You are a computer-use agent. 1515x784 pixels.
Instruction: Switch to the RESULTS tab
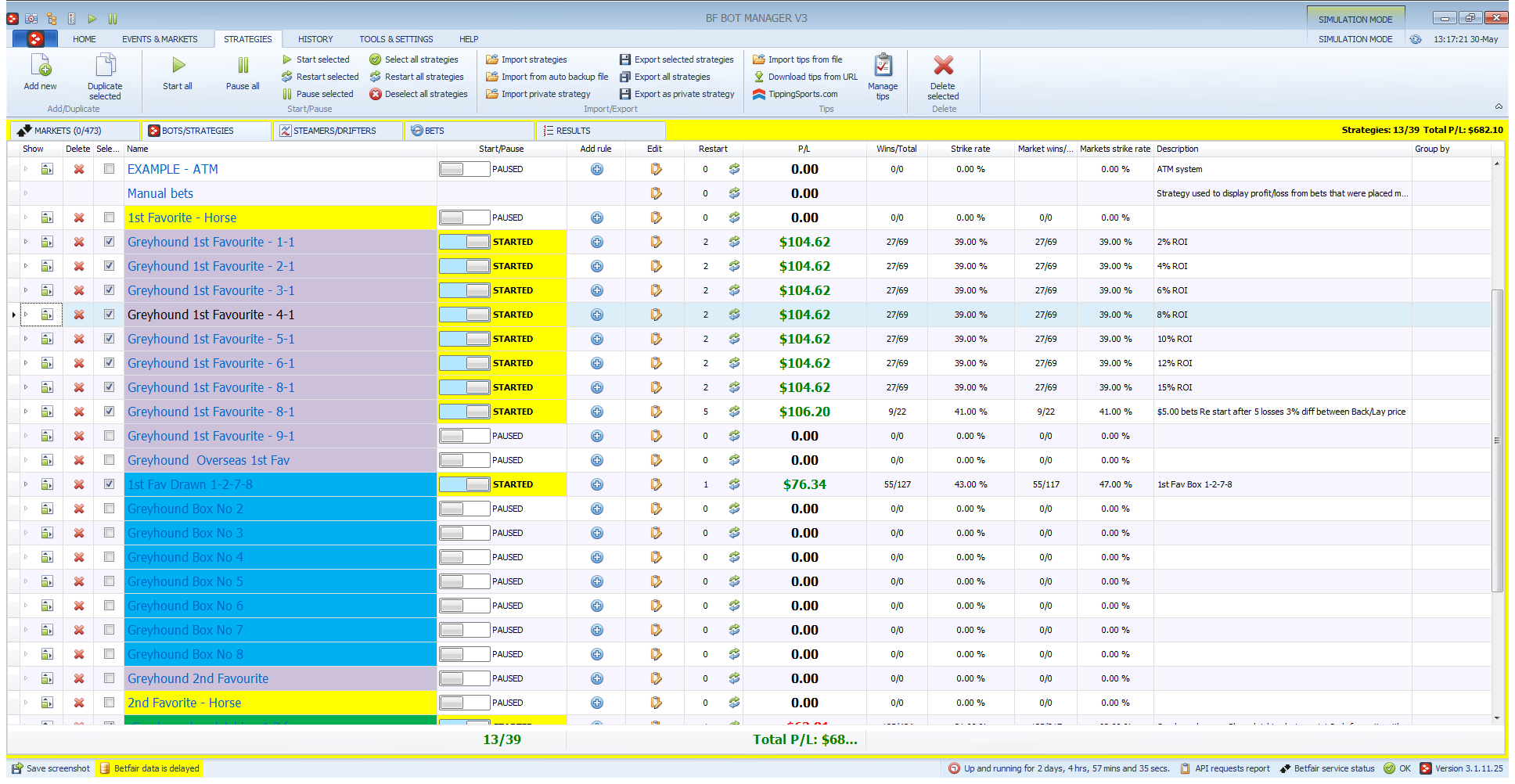click(x=600, y=131)
